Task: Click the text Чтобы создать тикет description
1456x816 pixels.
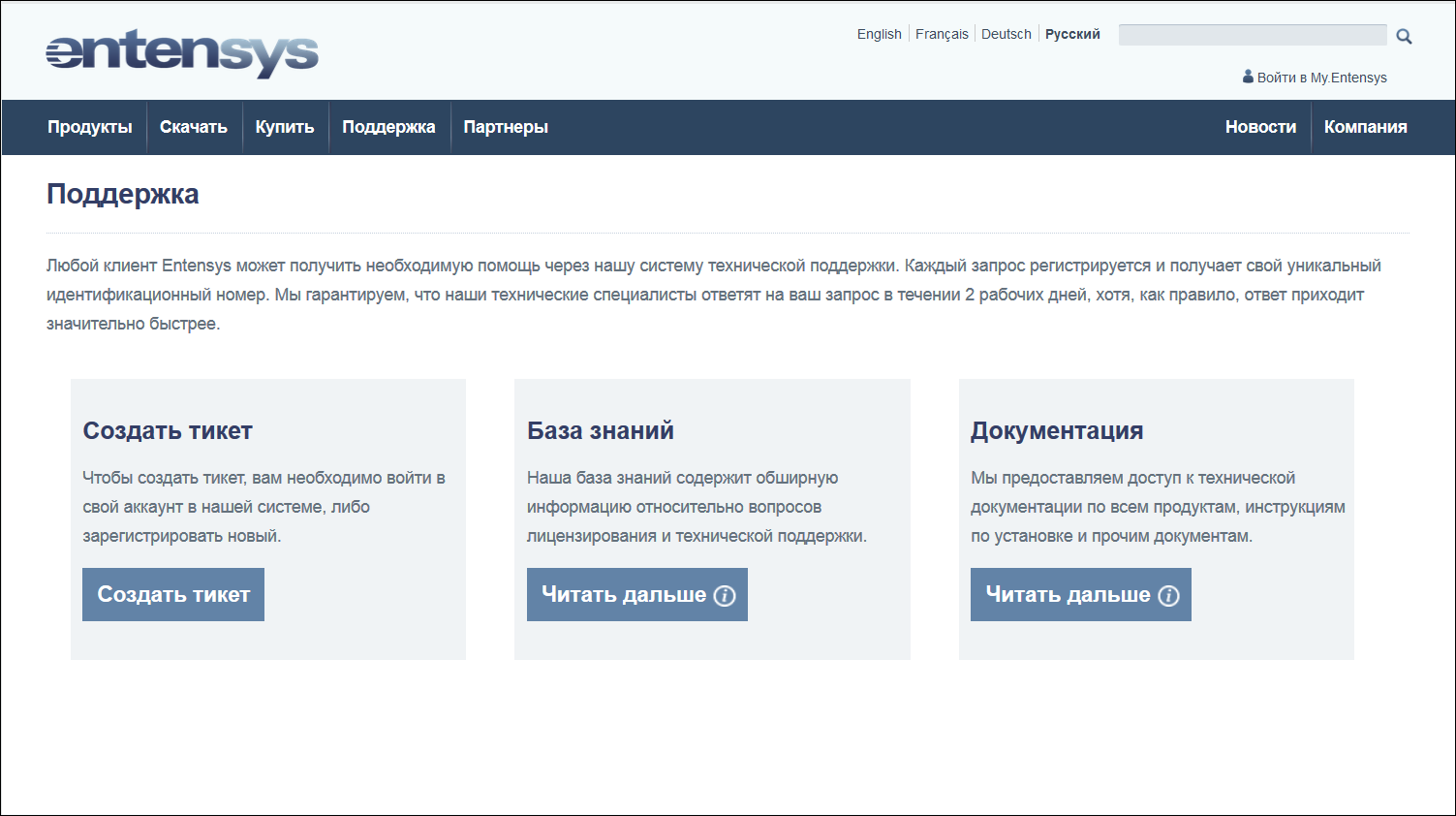Action: point(263,507)
